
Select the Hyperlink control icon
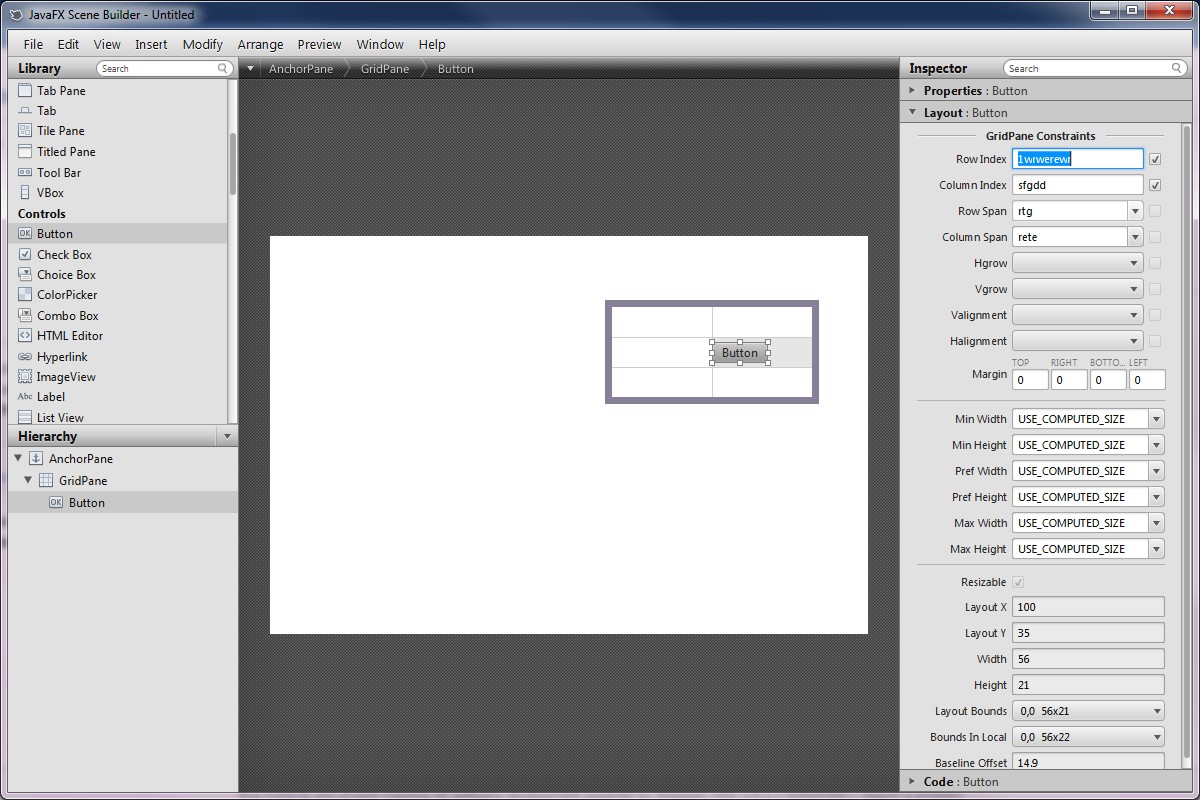[x=25, y=357]
